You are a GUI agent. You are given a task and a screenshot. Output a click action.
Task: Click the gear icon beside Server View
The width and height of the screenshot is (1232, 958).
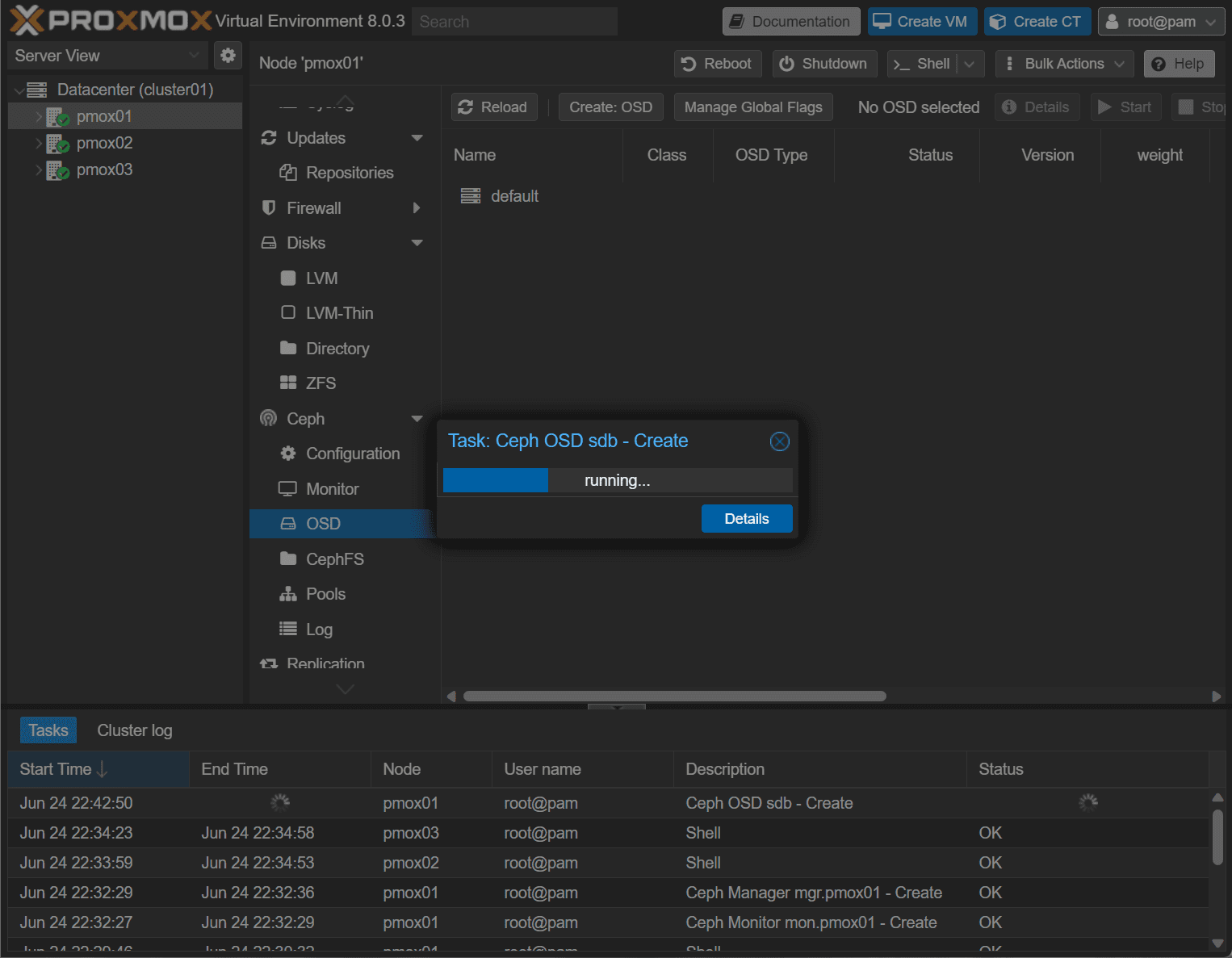coord(228,56)
